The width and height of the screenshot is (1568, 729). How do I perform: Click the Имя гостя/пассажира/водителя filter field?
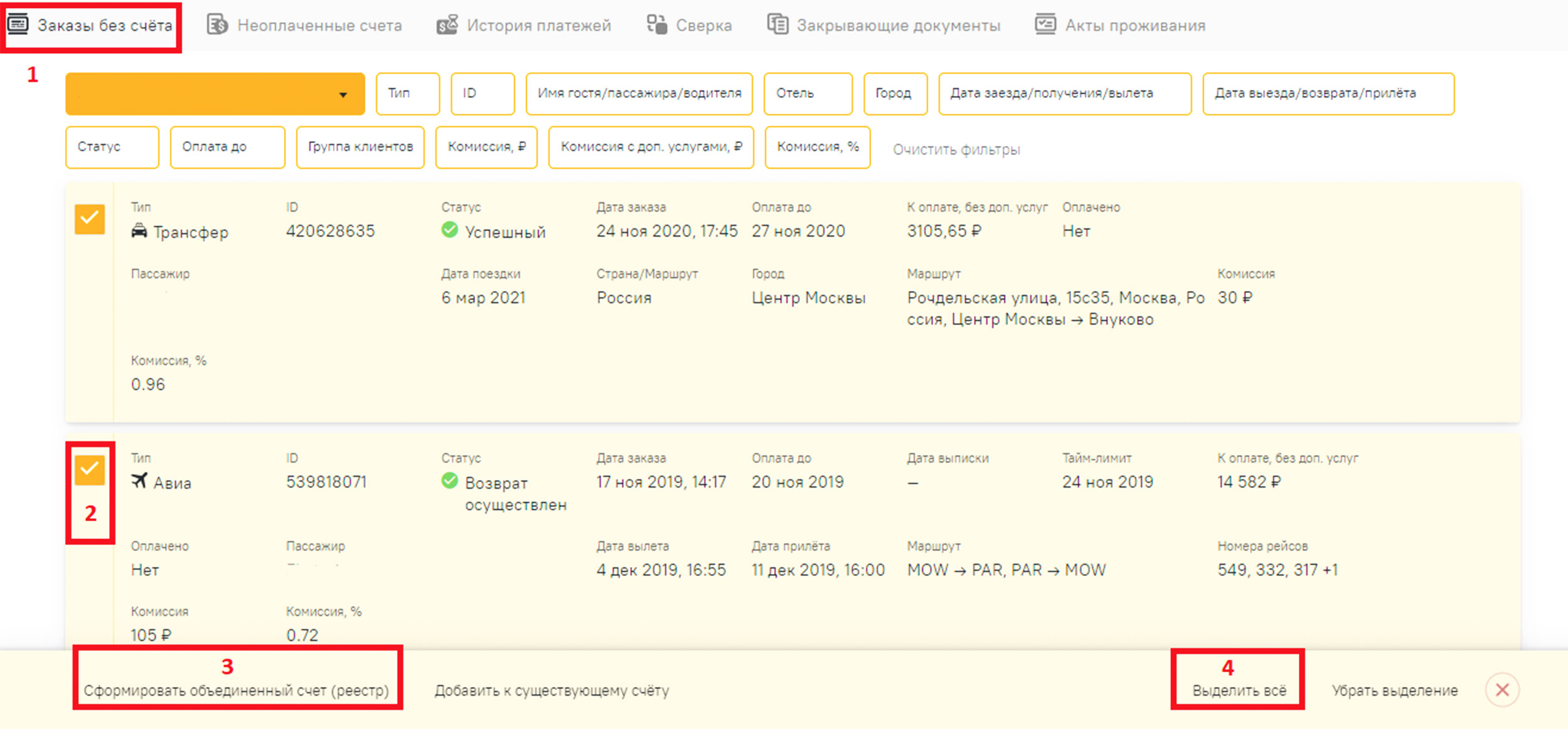(x=639, y=93)
